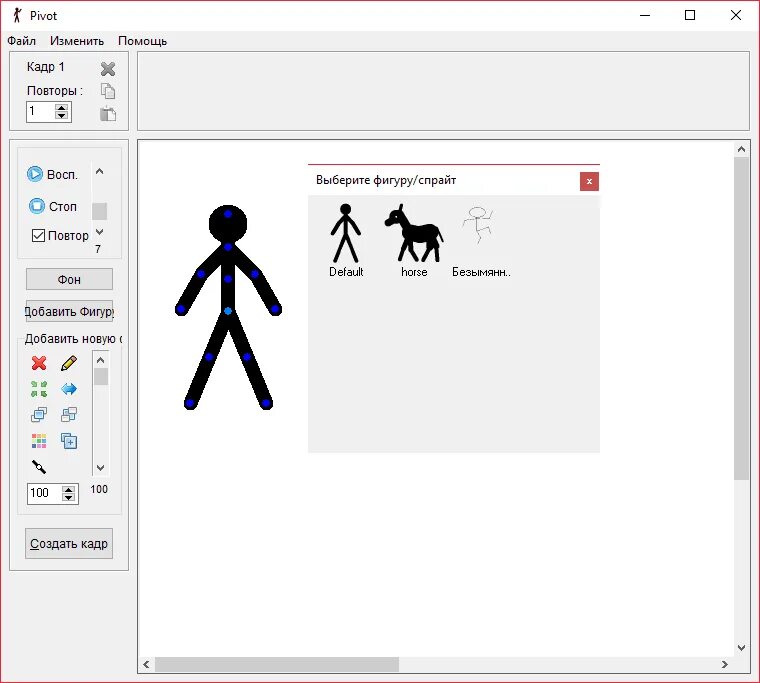Click canvas vertical scrollbar down arrow

(741, 648)
